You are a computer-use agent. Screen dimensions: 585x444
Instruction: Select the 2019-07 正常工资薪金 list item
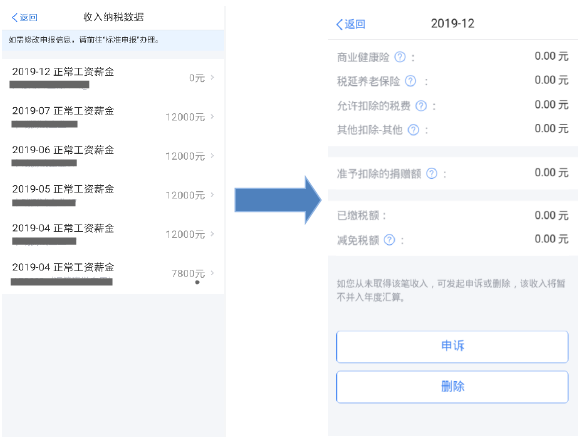[113, 118]
